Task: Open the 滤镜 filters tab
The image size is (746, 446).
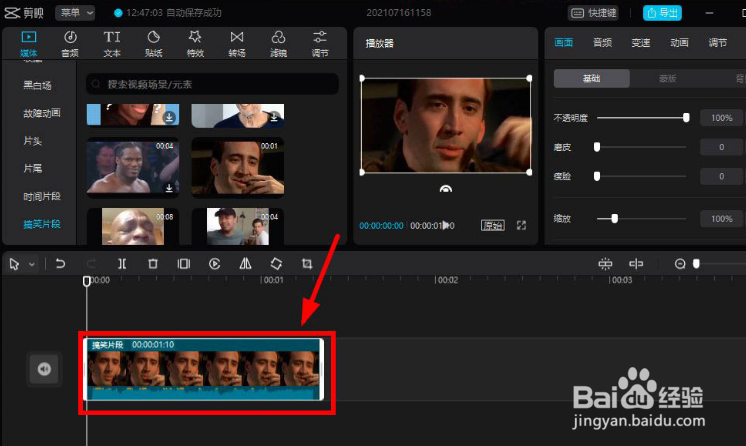Action: (x=278, y=43)
